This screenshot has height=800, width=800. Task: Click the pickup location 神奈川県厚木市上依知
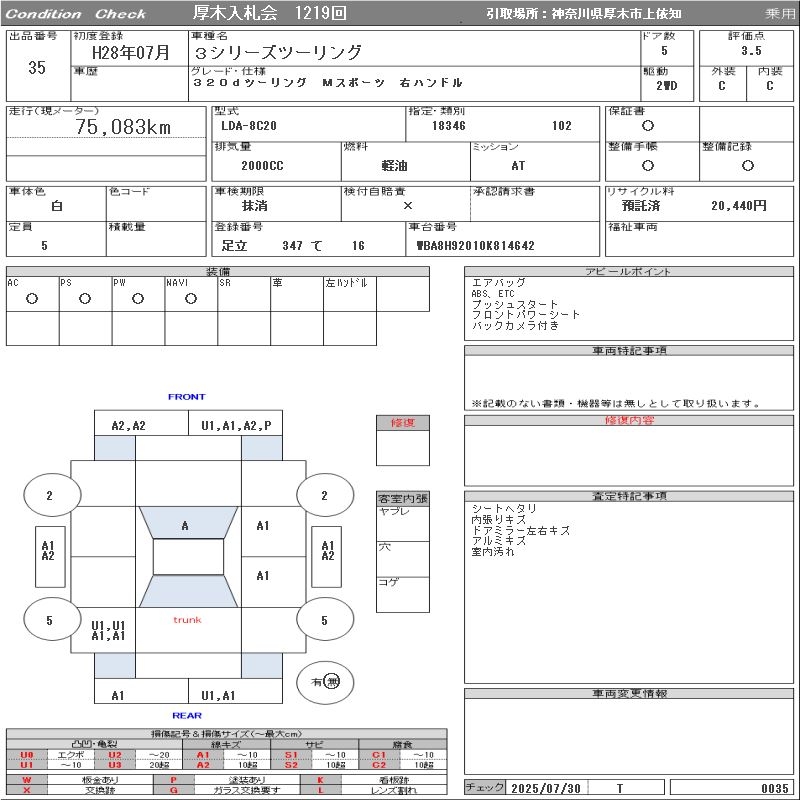(616, 14)
